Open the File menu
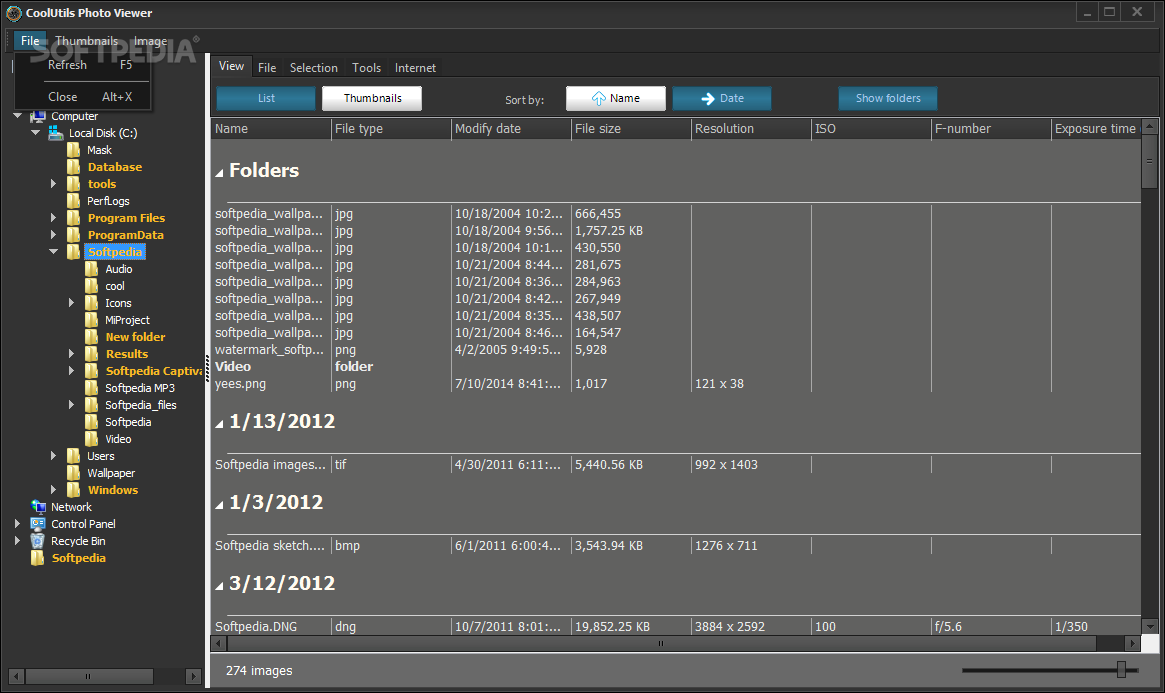The image size is (1165, 693). coord(30,41)
